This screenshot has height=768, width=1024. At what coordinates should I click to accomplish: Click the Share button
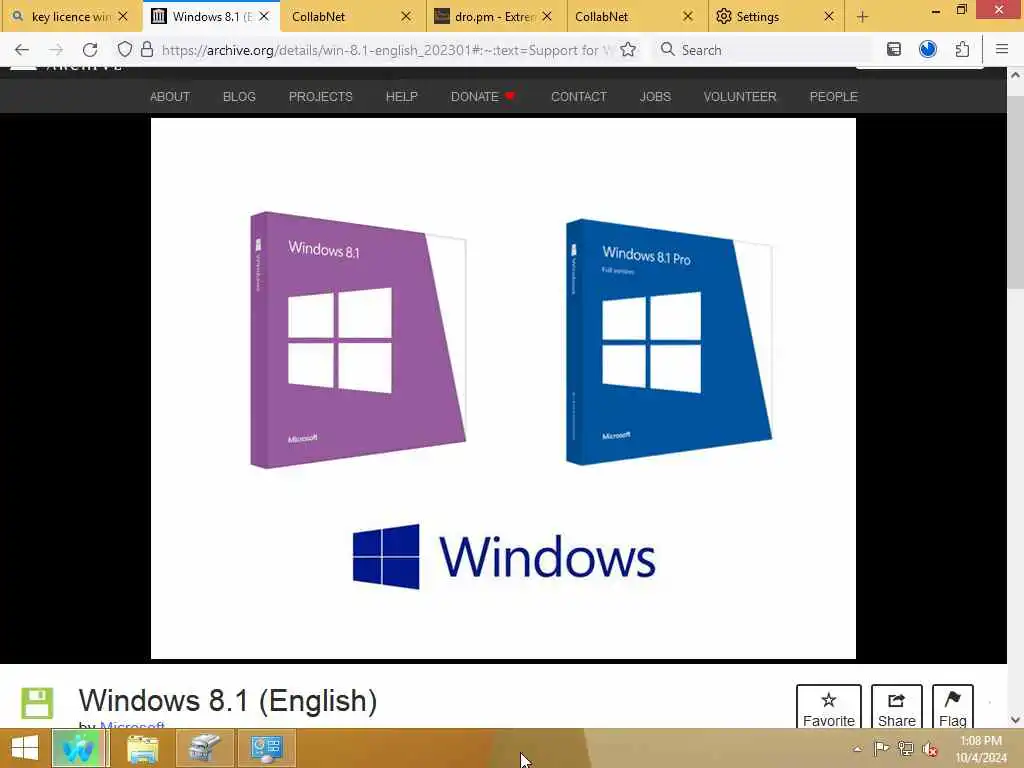pos(896,707)
